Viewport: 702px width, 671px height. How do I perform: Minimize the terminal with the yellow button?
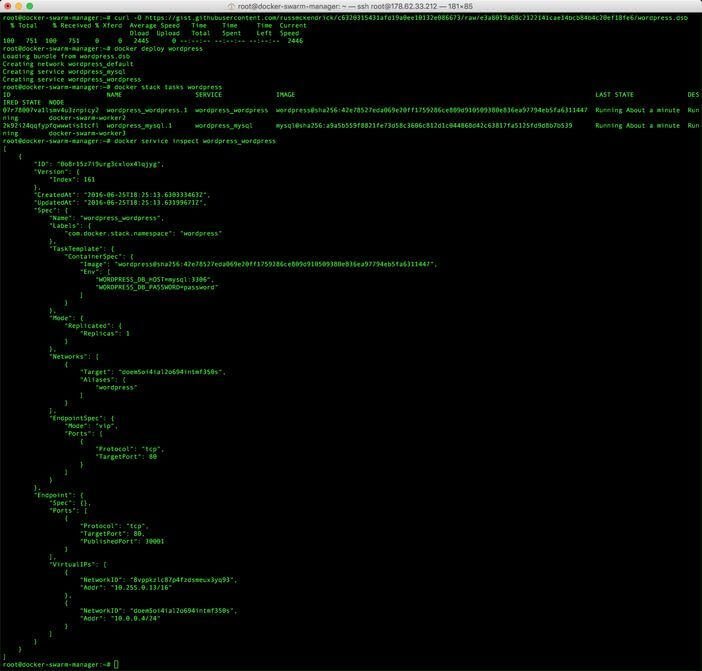click(21, 6)
